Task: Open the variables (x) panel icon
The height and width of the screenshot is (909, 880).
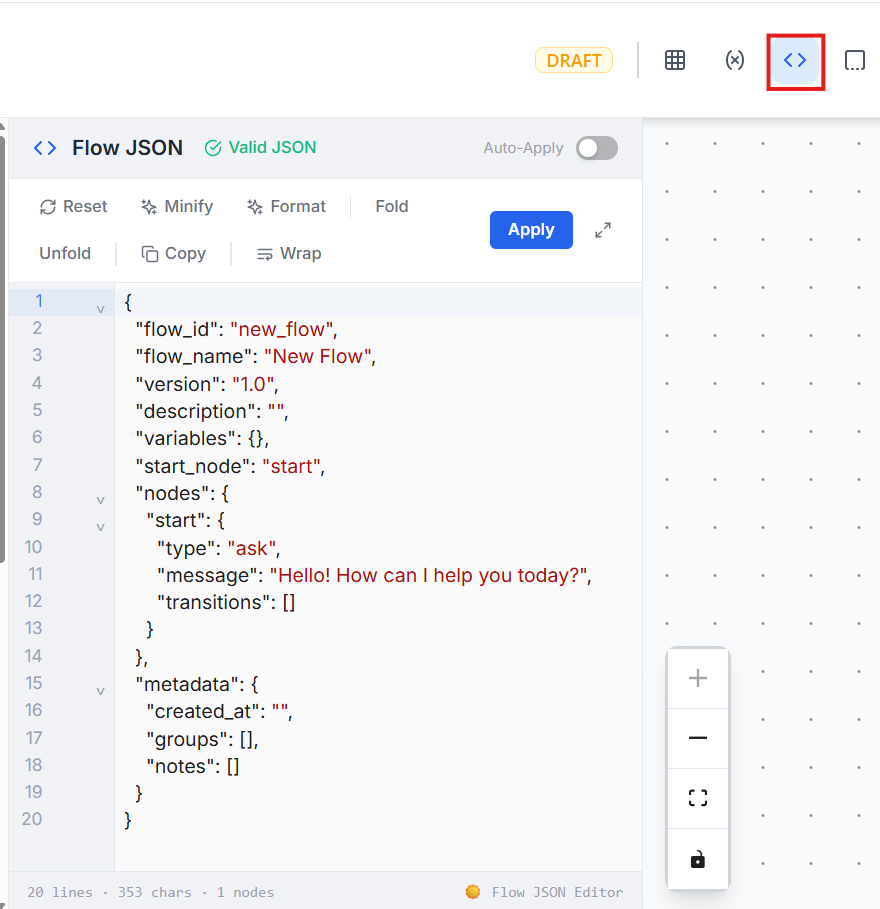Action: [x=734, y=60]
